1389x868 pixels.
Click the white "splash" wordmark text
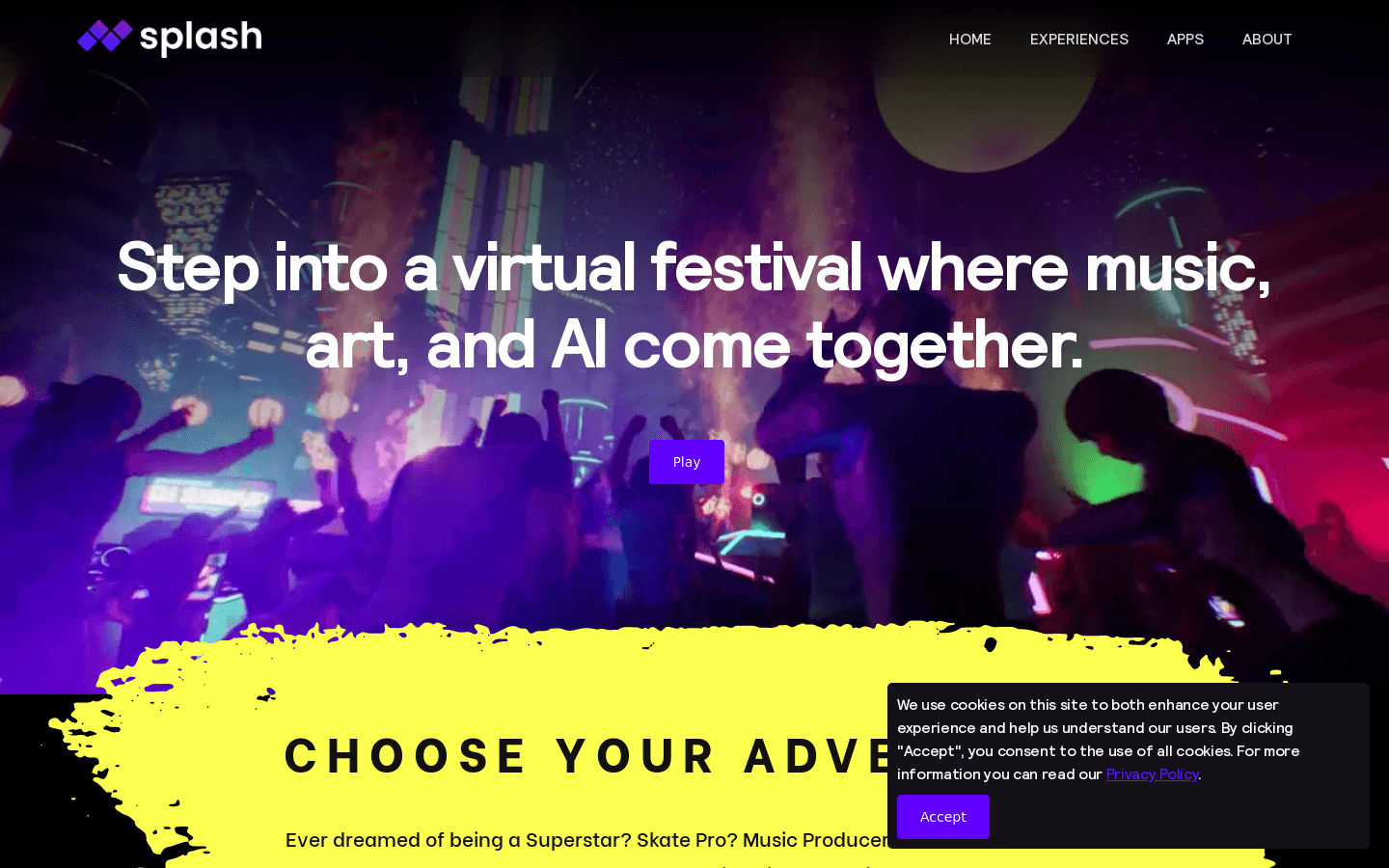tap(201, 38)
